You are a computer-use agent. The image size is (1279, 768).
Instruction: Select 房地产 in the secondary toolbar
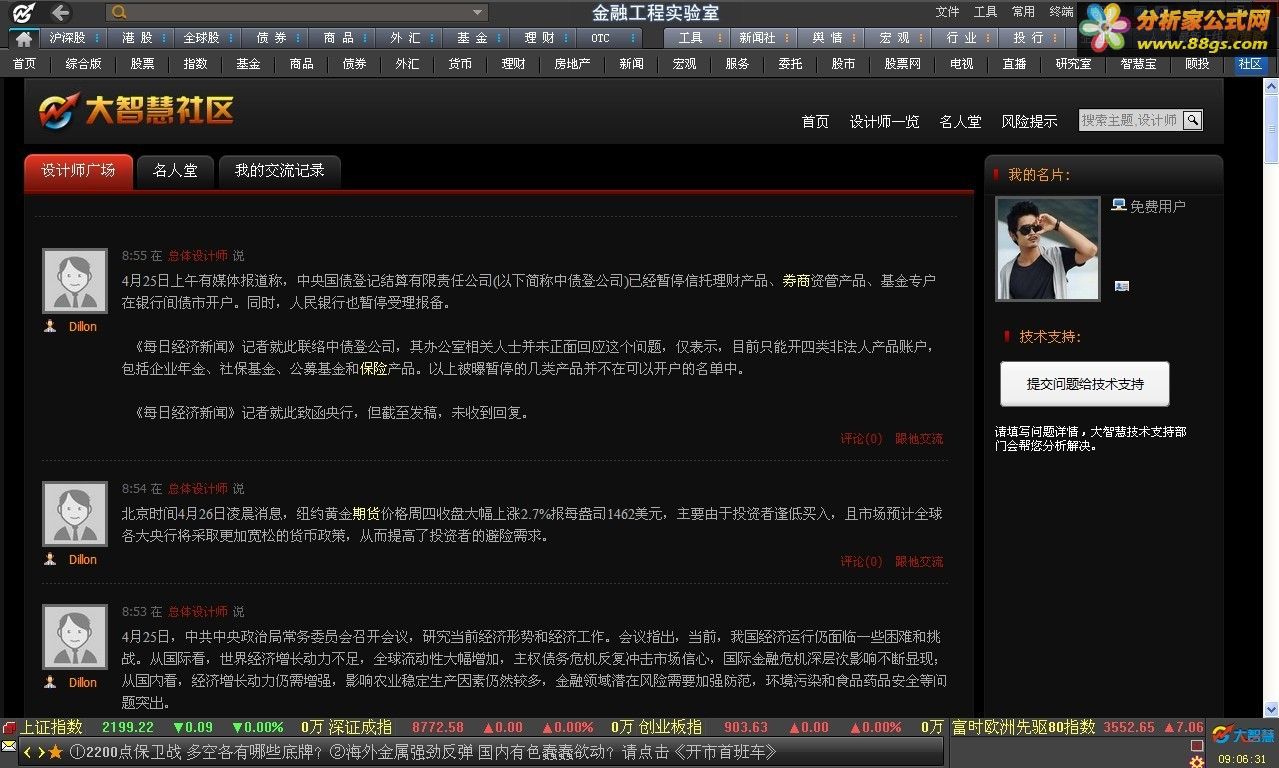tap(572, 63)
